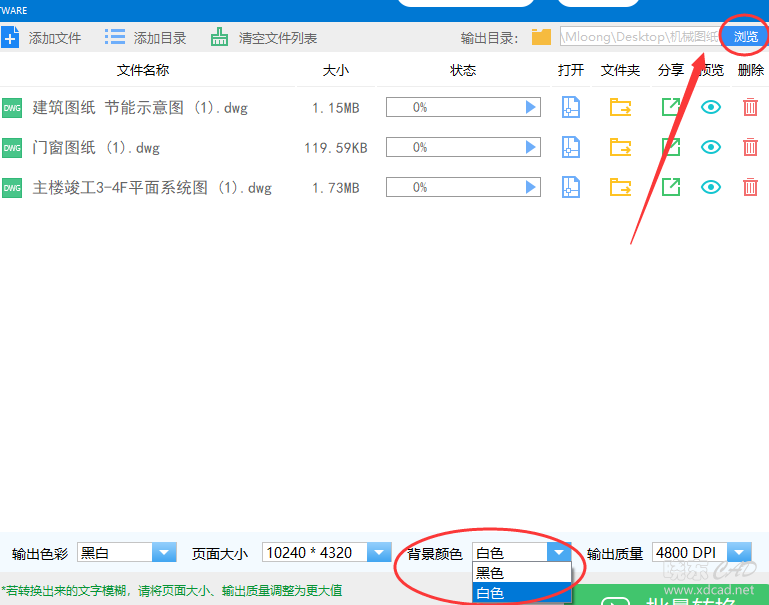Viewport: 769px width, 605px height.
Task: Expand the 页面大小 dropdown
Action: point(379,553)
